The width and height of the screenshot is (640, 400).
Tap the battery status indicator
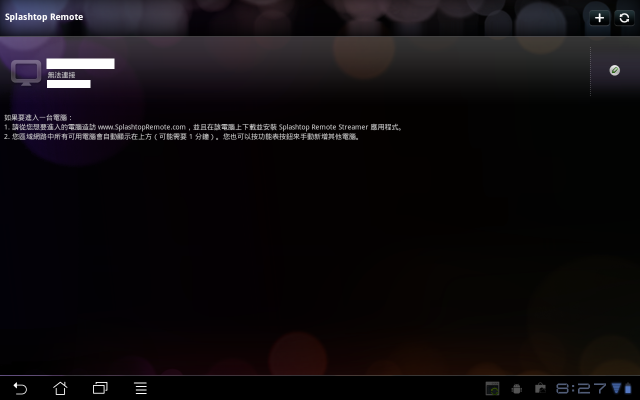click(628, 388)
